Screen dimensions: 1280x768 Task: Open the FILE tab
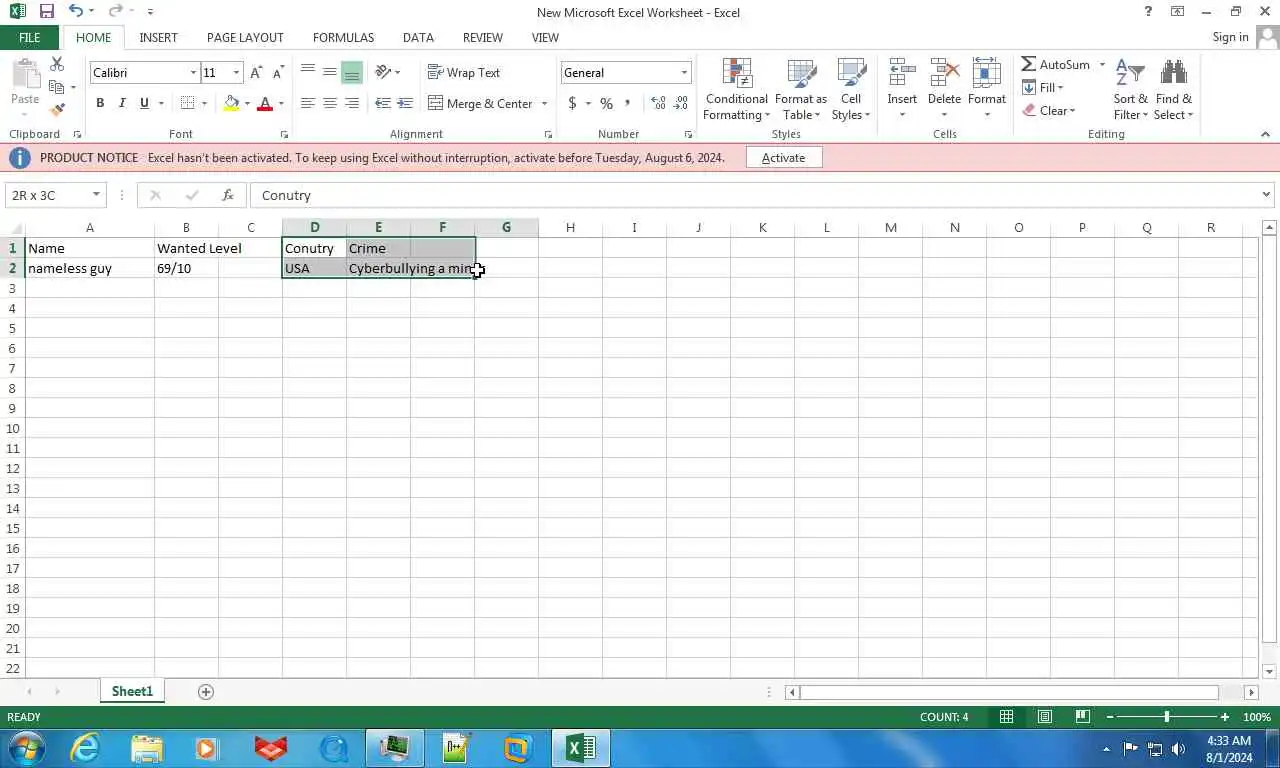pyautogui.click(x=30, y=37)
